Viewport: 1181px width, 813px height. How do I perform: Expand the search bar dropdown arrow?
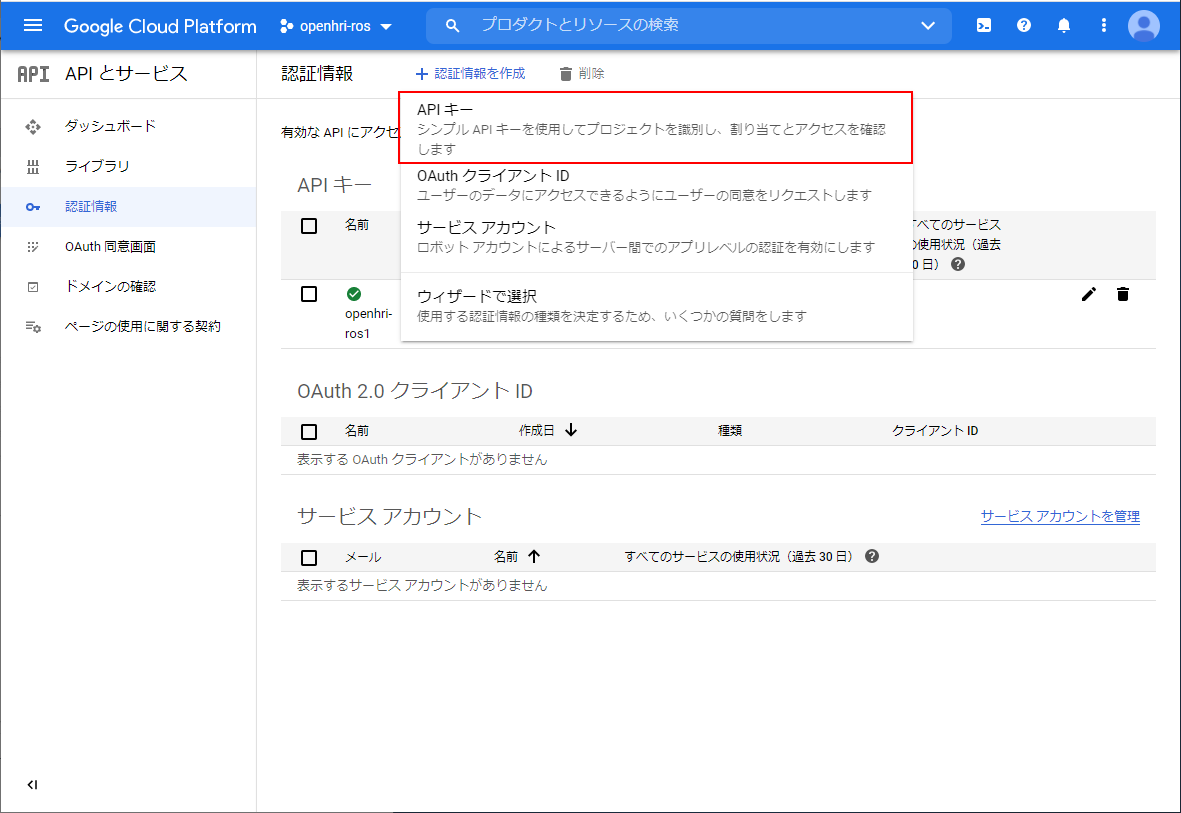[928, 26]
